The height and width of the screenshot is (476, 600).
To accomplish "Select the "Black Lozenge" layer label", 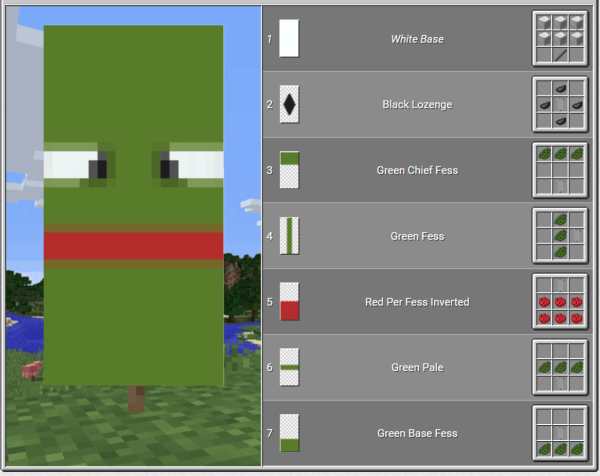I will coord(417,104).
